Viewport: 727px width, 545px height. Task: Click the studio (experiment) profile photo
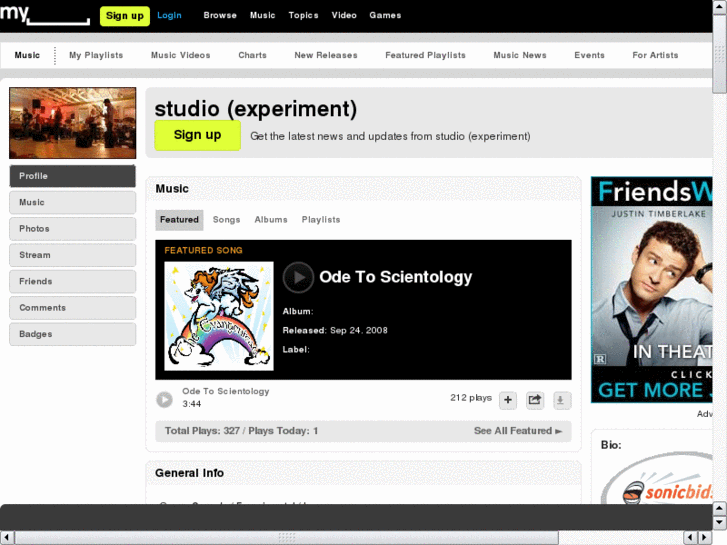click(x=73, y=123)
